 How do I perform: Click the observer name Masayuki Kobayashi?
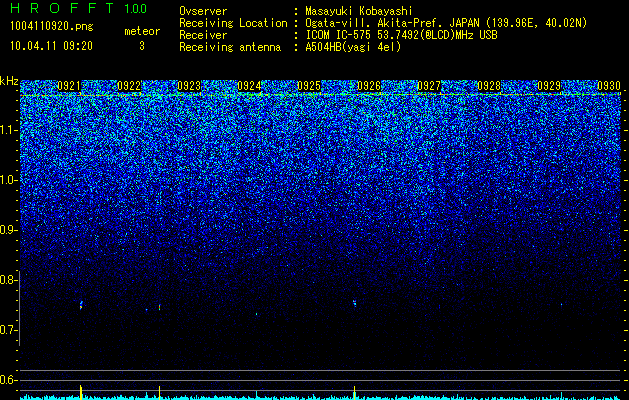click(358, 12)
